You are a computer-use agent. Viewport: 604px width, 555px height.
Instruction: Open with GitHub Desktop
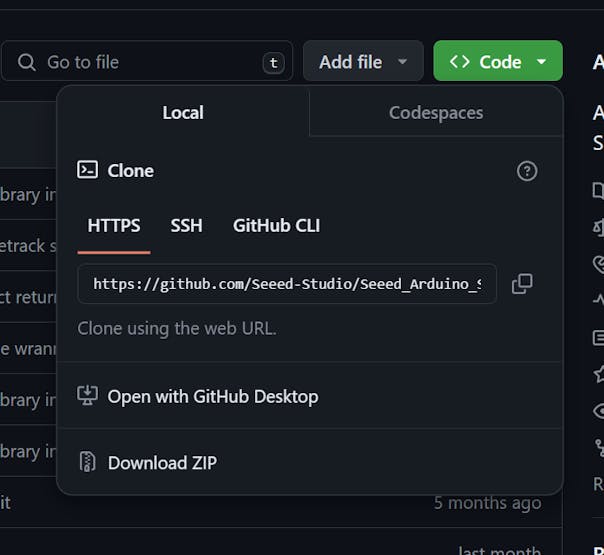[212, 396]
